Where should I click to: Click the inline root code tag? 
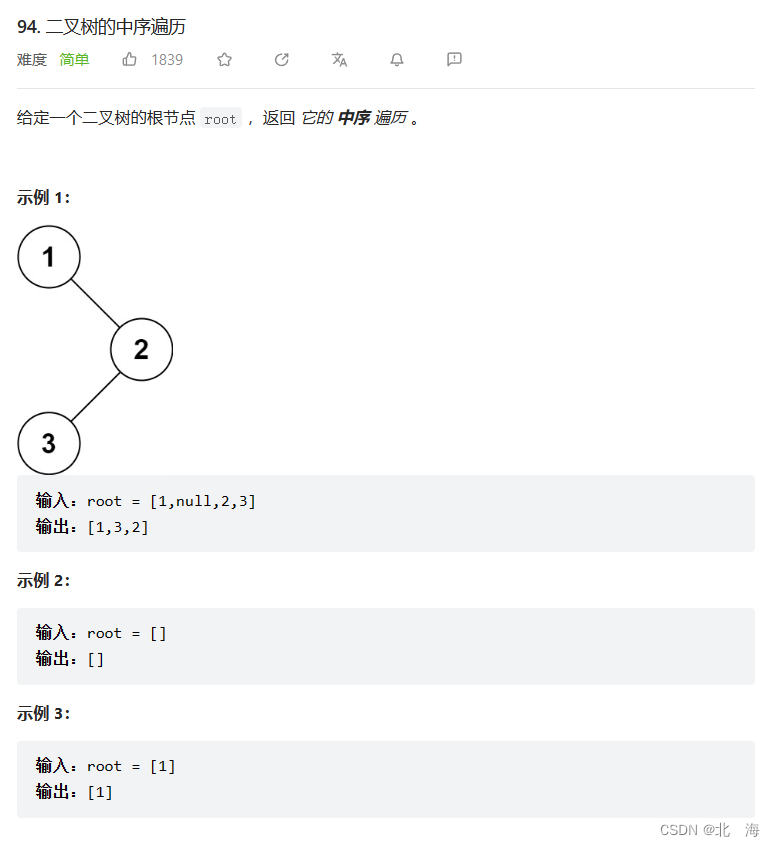click(220, 118)
